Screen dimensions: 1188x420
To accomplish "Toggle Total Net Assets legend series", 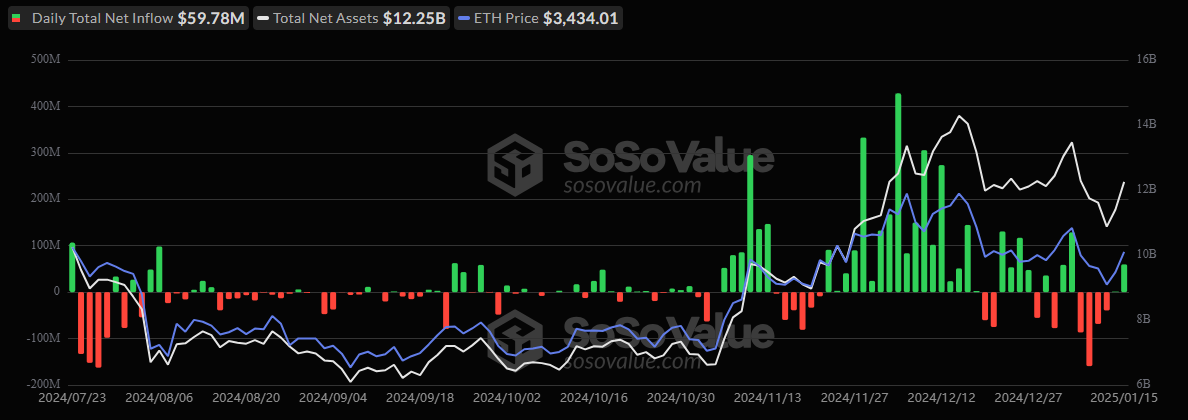I will pyautogui.click(x=352, y=19).
